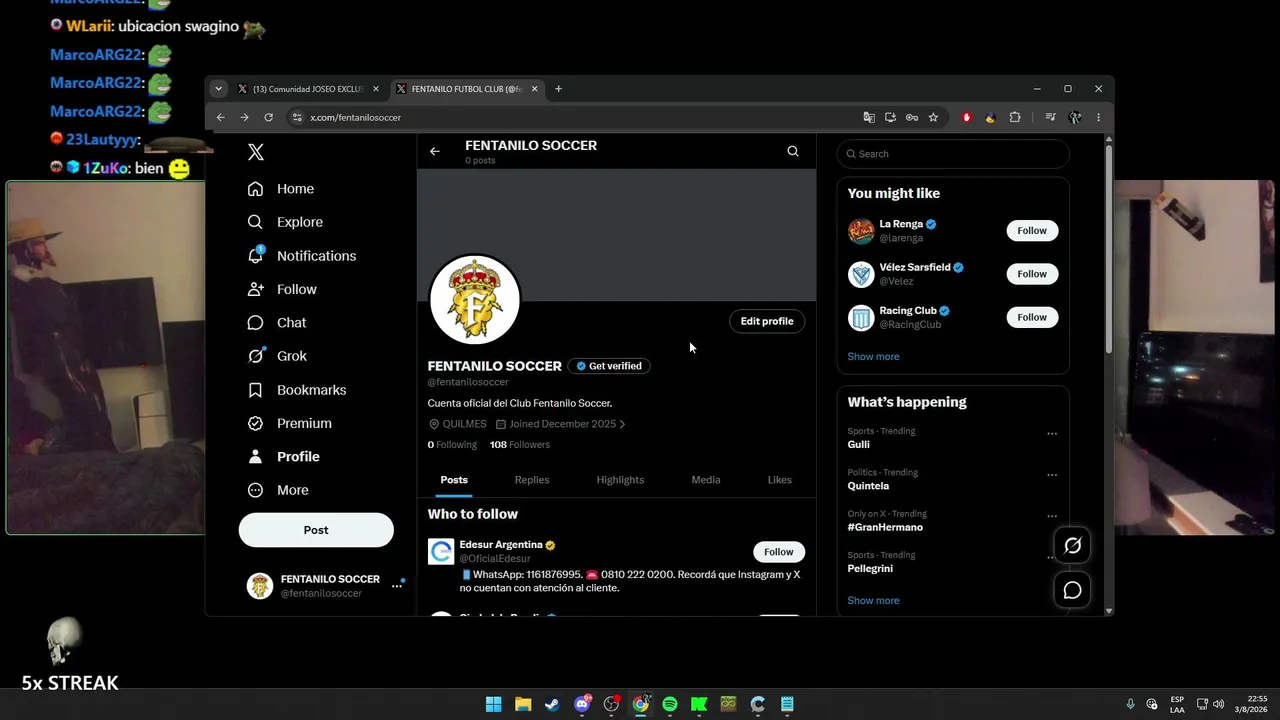Follow Edesur Argentina

(x=779, y=552)
